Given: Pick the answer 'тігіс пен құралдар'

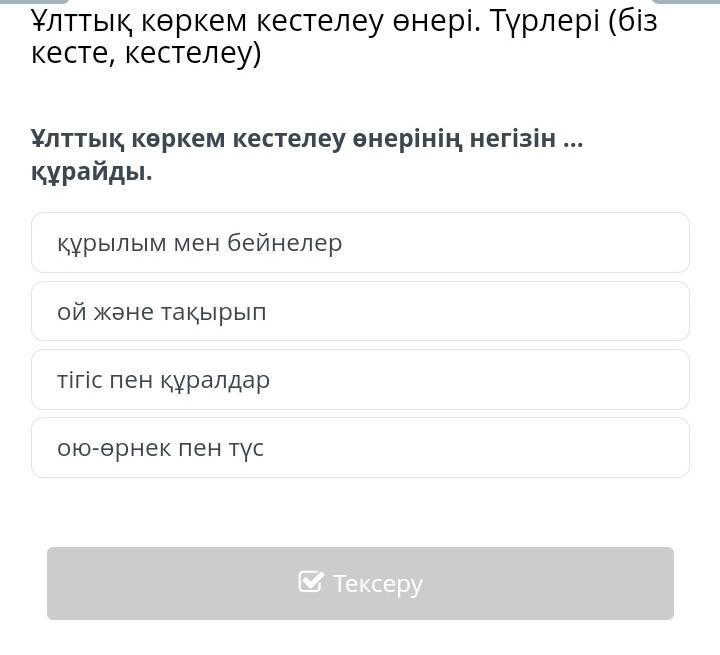Looking at the screenshot, I should pyautogui.click(x=164, y=380).
